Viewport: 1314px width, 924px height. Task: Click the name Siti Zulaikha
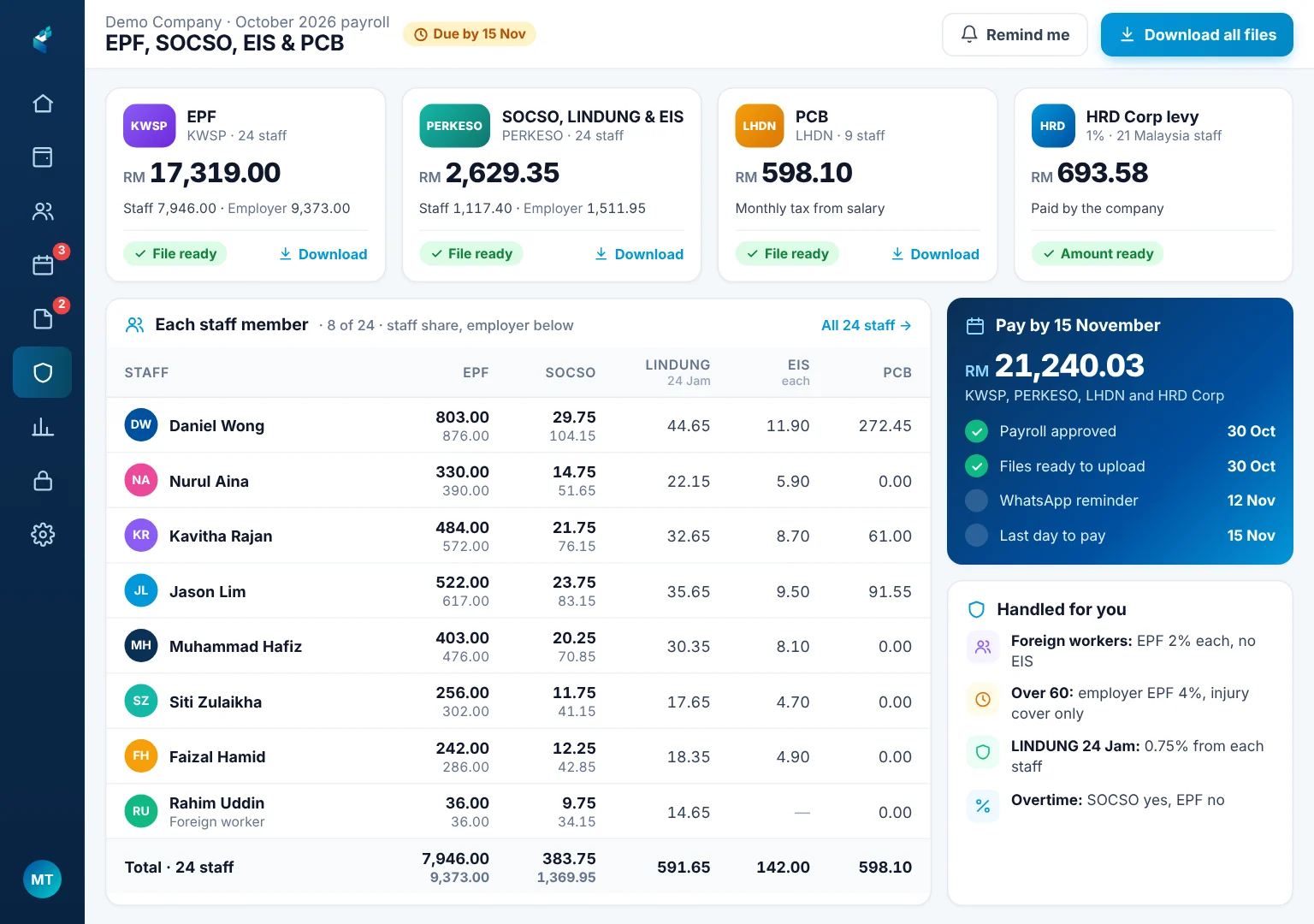(x=216, y=702)
